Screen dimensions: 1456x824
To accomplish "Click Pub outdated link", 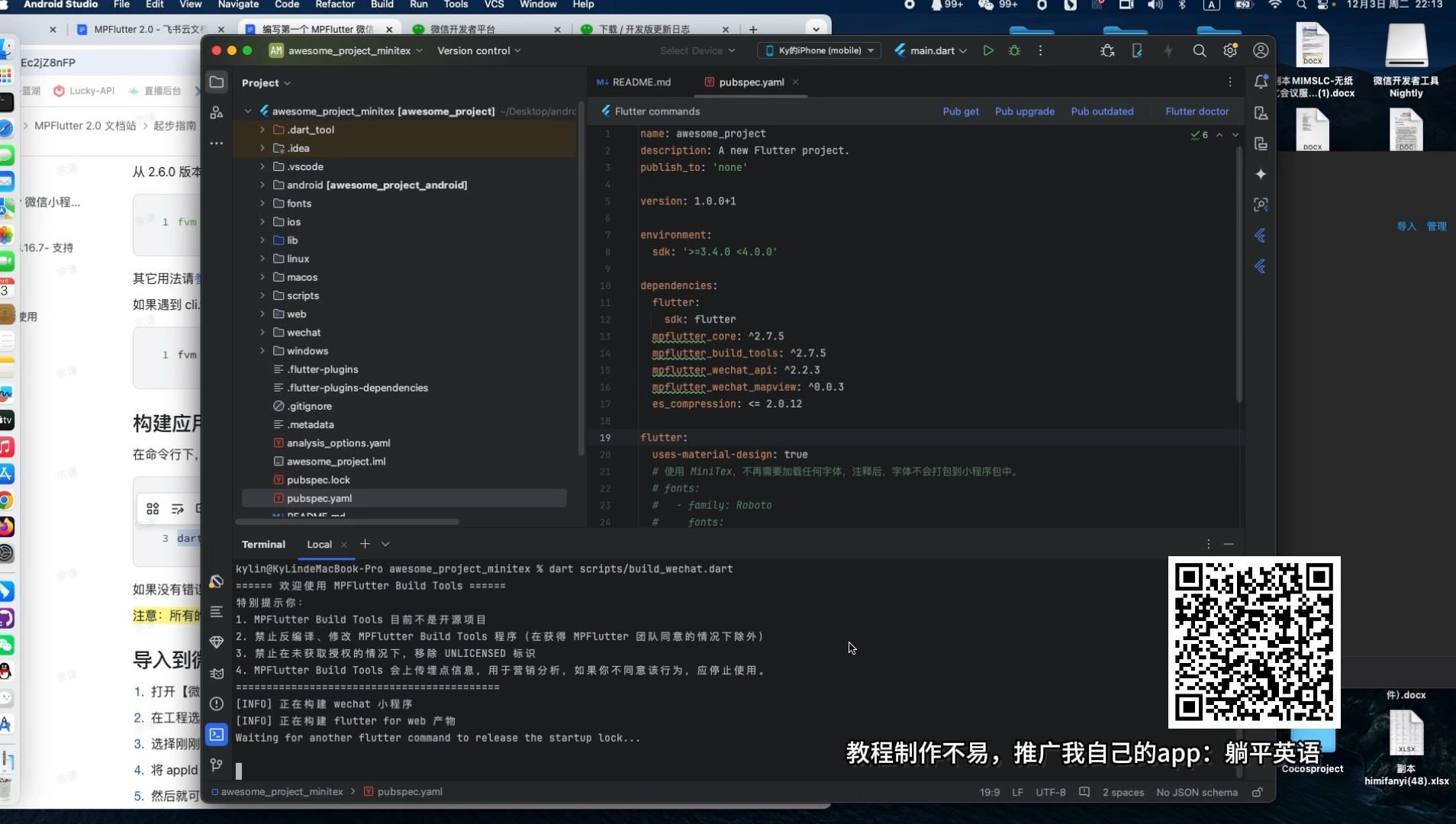I will (x=1102, y=111).
